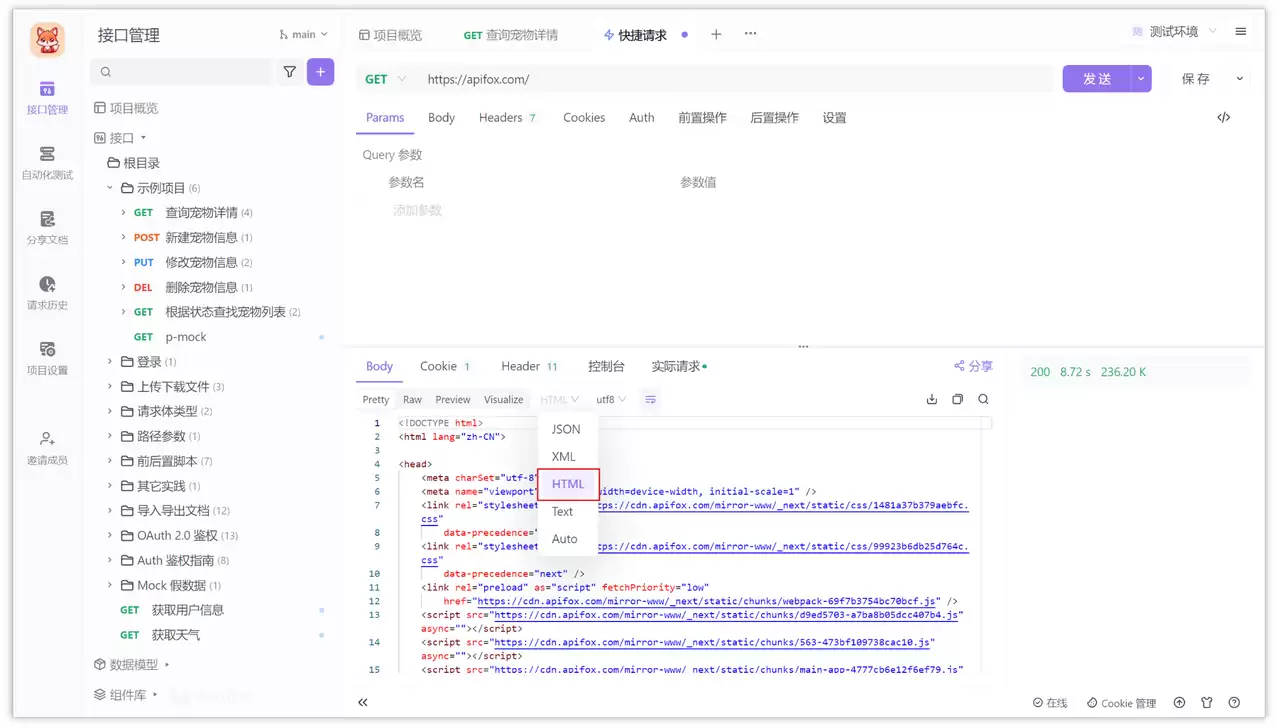The height and width of the screenshot is (728, 1280).
Task: Select XML from the format menu
Action: click(x=564, y=456)
